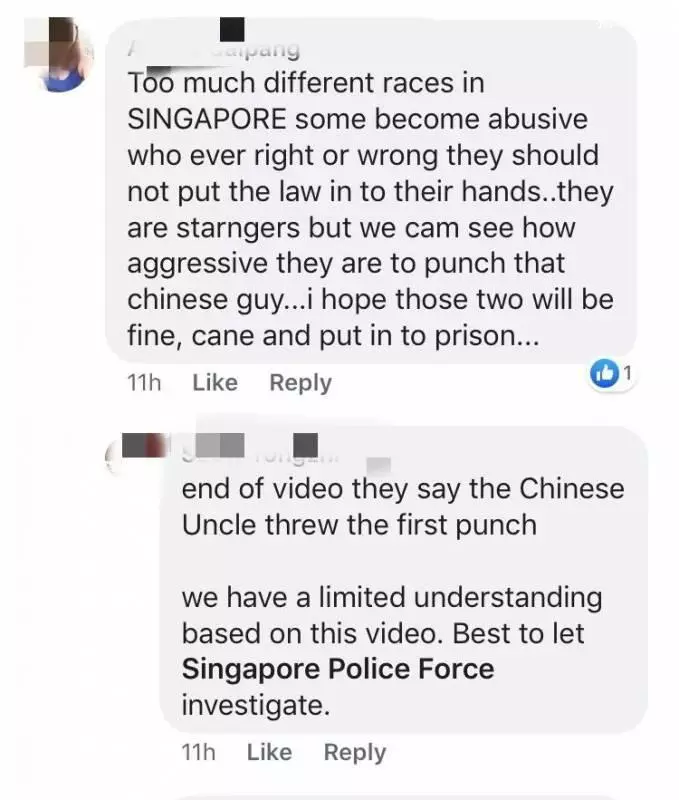This screenshot has height=800, width=679.
Task: Like the comment about different races
Action: pos(215,382)
